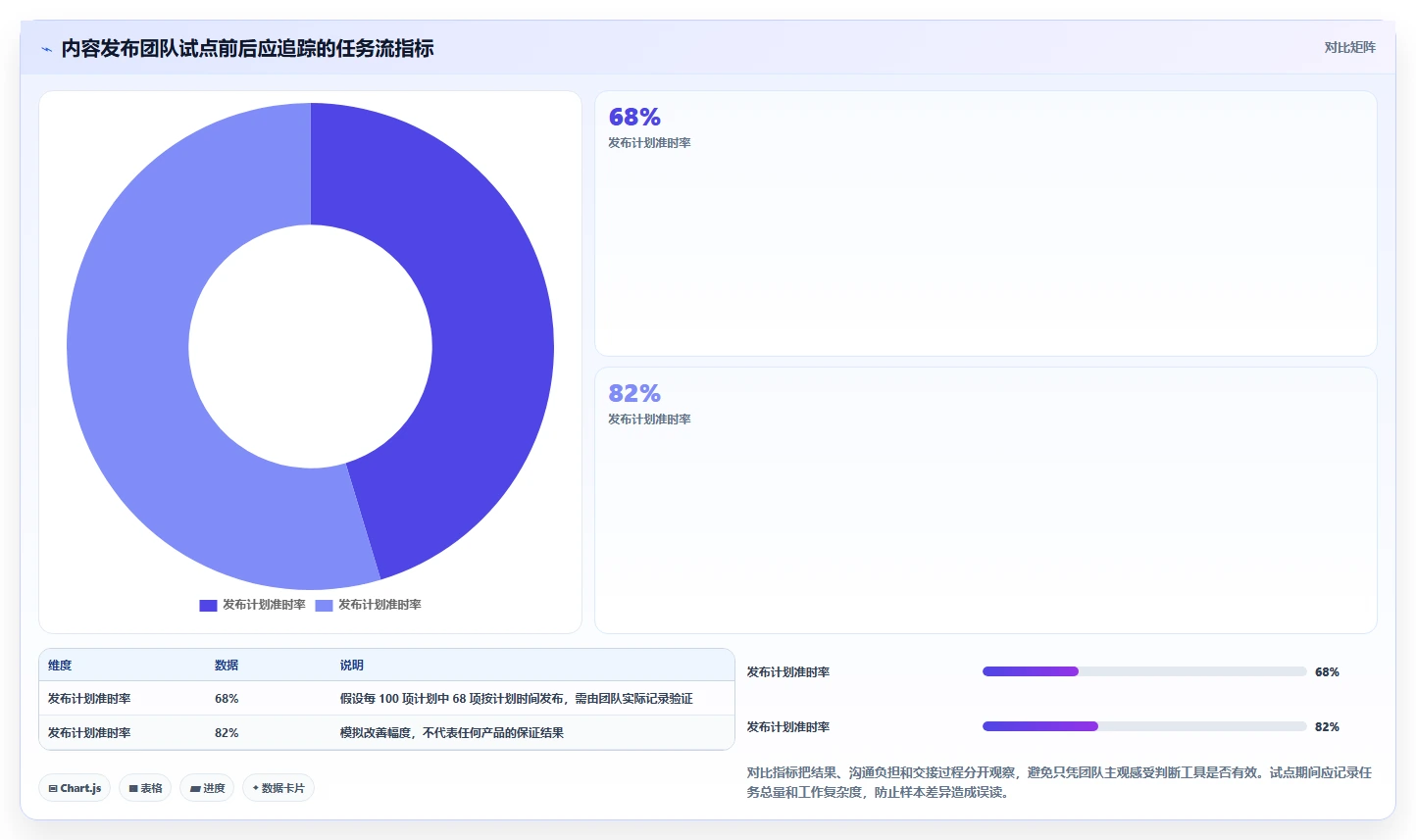Click the 表格 chip label
The height and width of the screenshot is (840, 1416).
coord(151,788)
